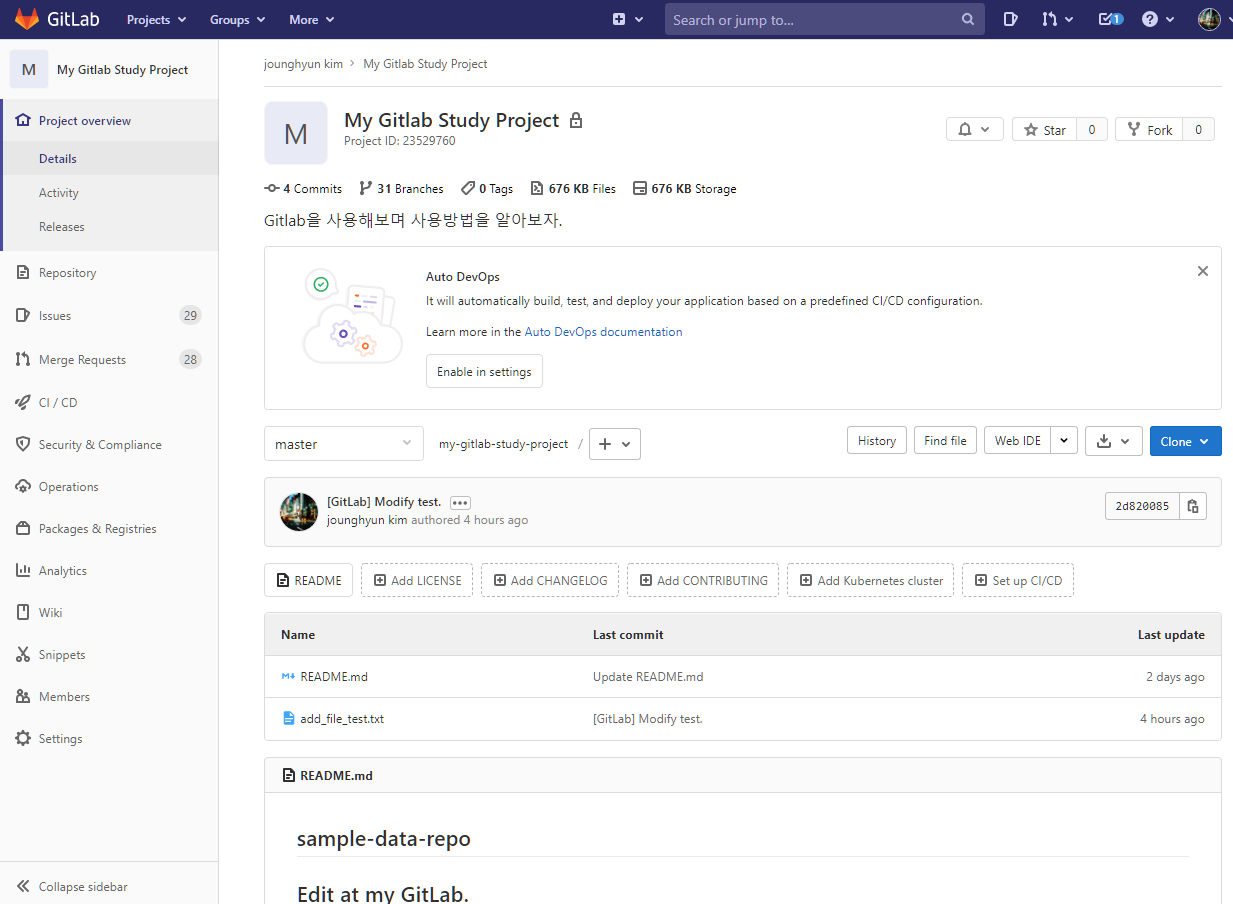
Task: Click the Repository sidebar icon
Action: tap(23, 272)
